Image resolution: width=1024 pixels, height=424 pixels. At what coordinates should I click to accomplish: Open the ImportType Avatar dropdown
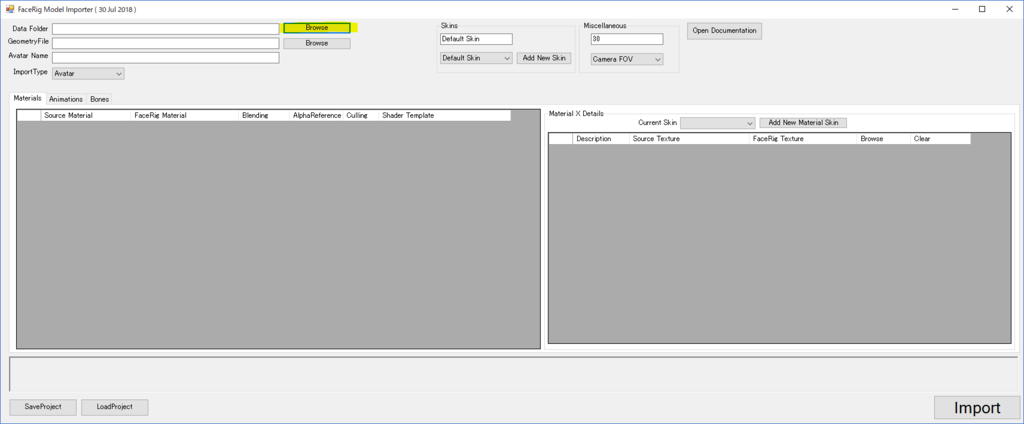pos(88,74)
